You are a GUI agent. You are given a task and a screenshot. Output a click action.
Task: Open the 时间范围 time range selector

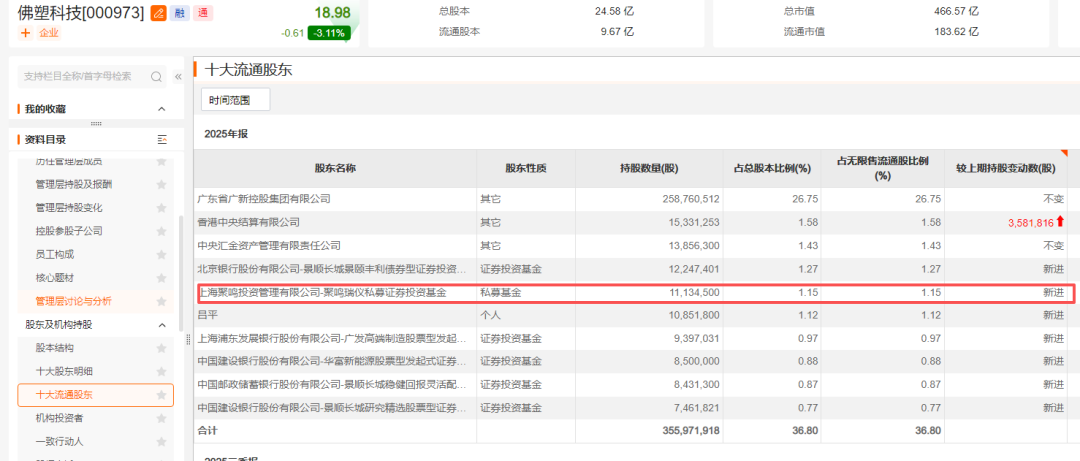[x=236, y=100]
